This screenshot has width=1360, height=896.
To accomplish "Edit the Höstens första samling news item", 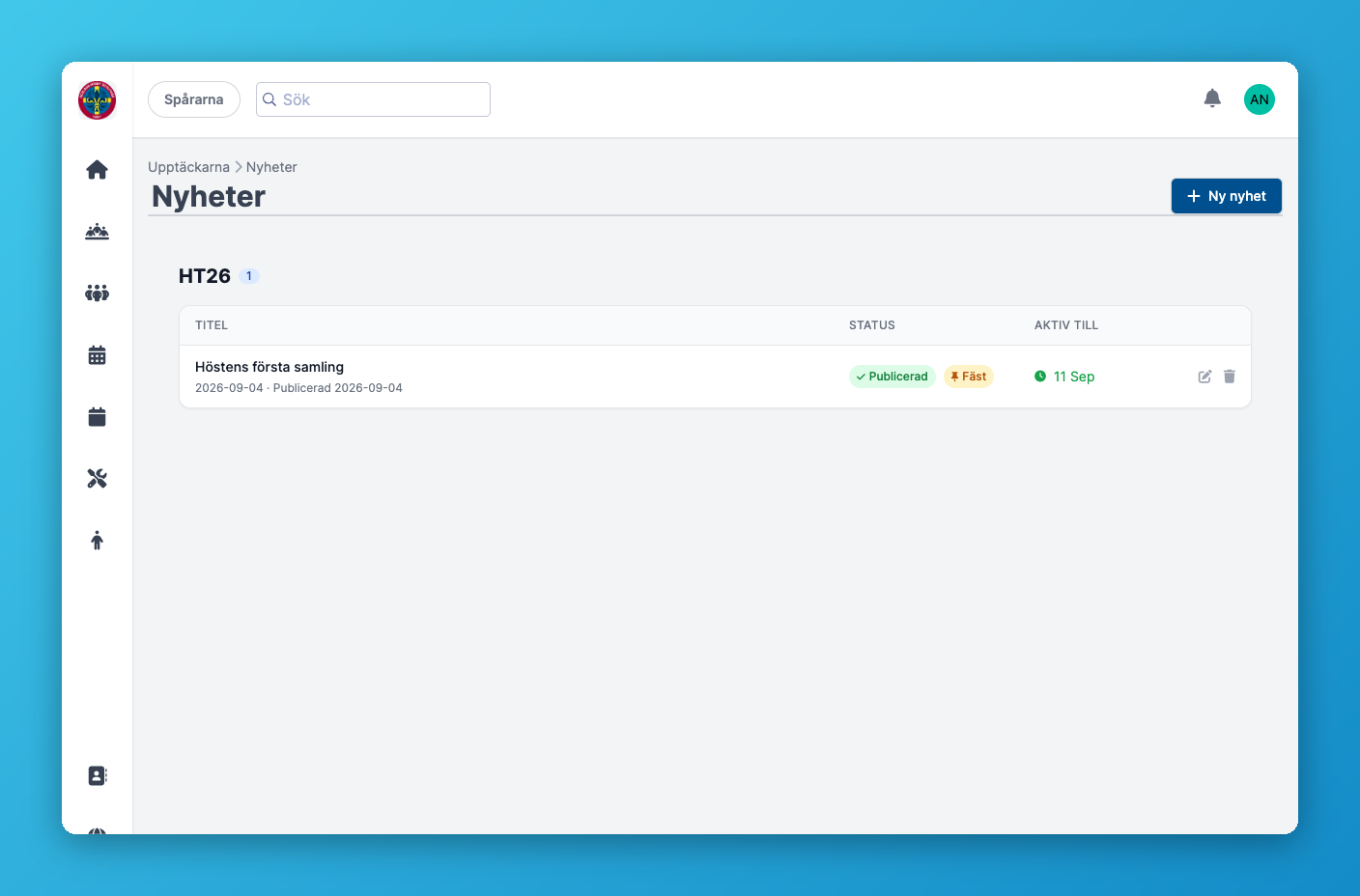I will [x=1204, y=377].
